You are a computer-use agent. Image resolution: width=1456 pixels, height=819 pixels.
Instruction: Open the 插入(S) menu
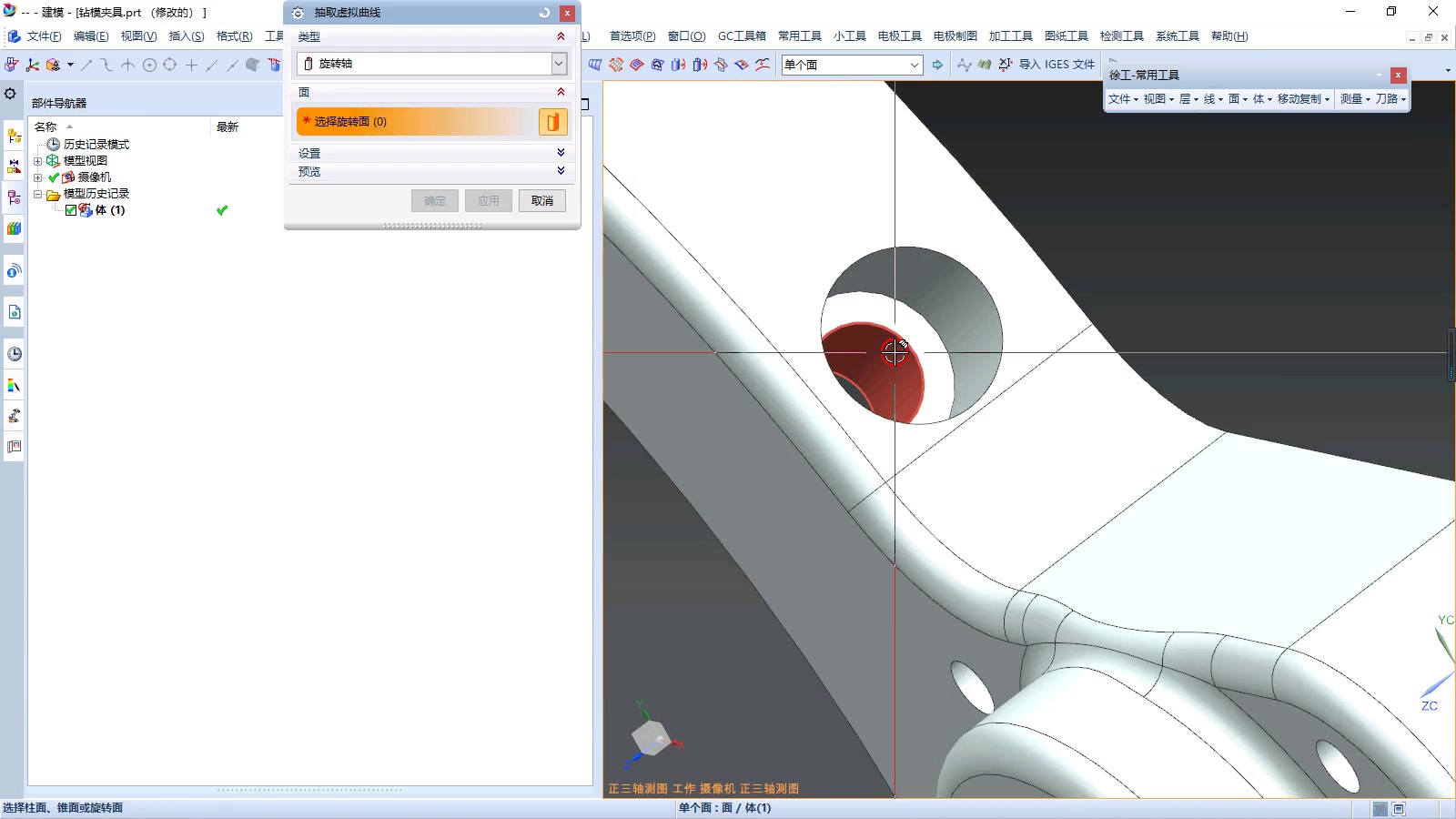pyautogui.click(x=187, y=36)
